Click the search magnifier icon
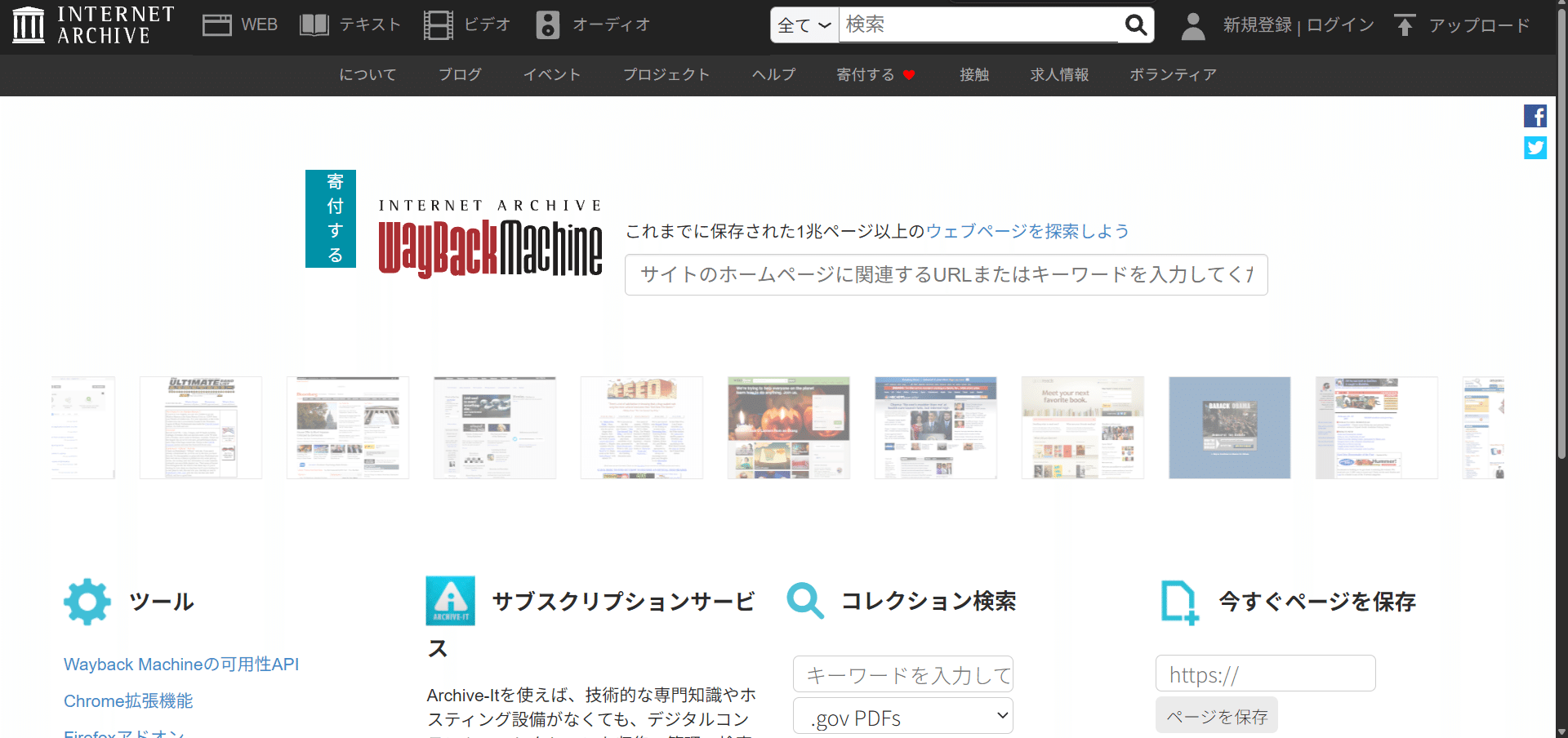Image resolution: width=1568 pixels, height=738 pixels. point(1136,25)
